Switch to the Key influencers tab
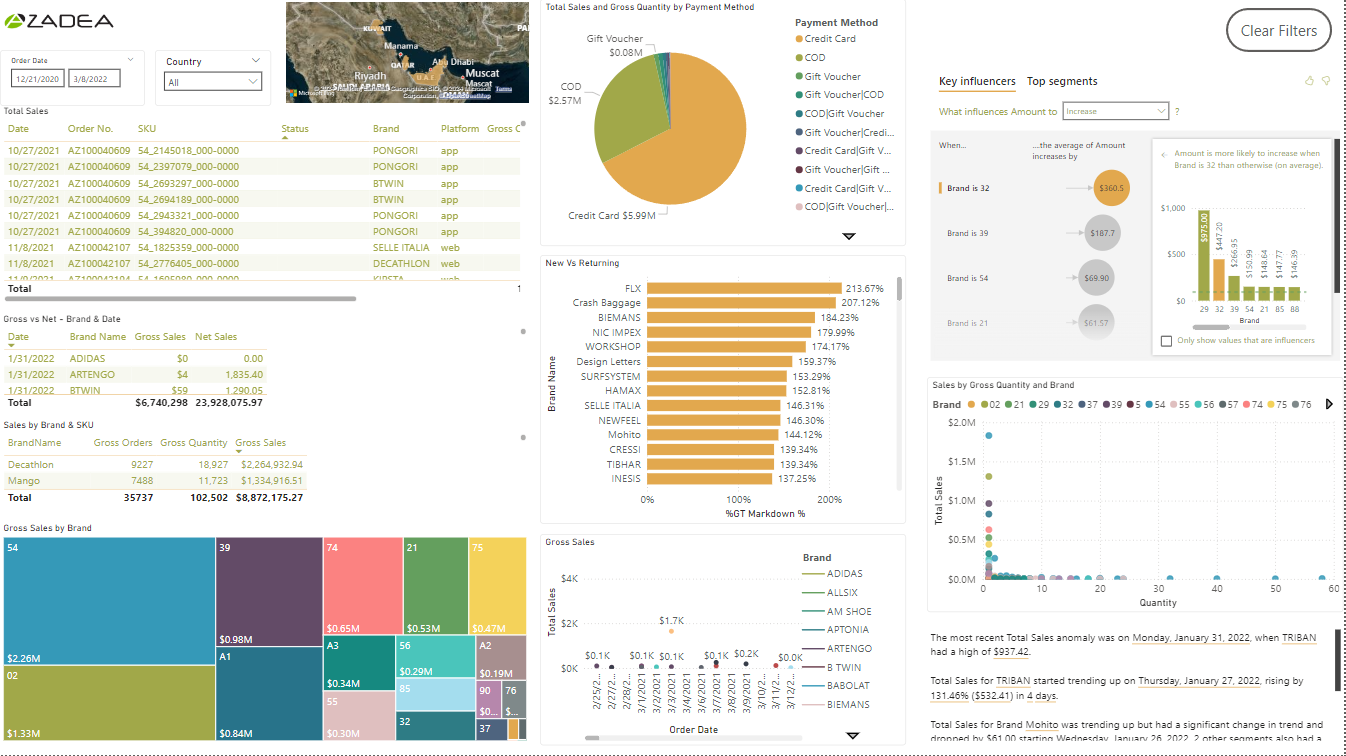 [x=977, y=82]
